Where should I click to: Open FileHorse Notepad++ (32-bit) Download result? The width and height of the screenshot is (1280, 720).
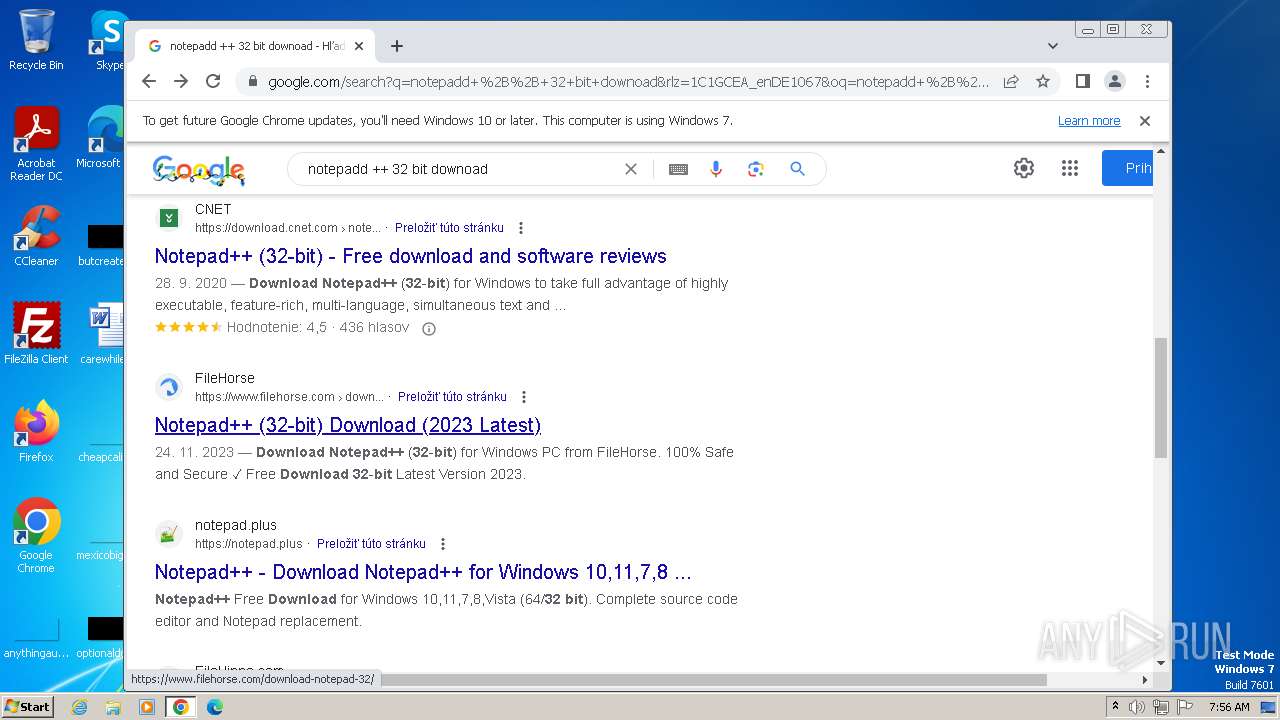point(348,425)
